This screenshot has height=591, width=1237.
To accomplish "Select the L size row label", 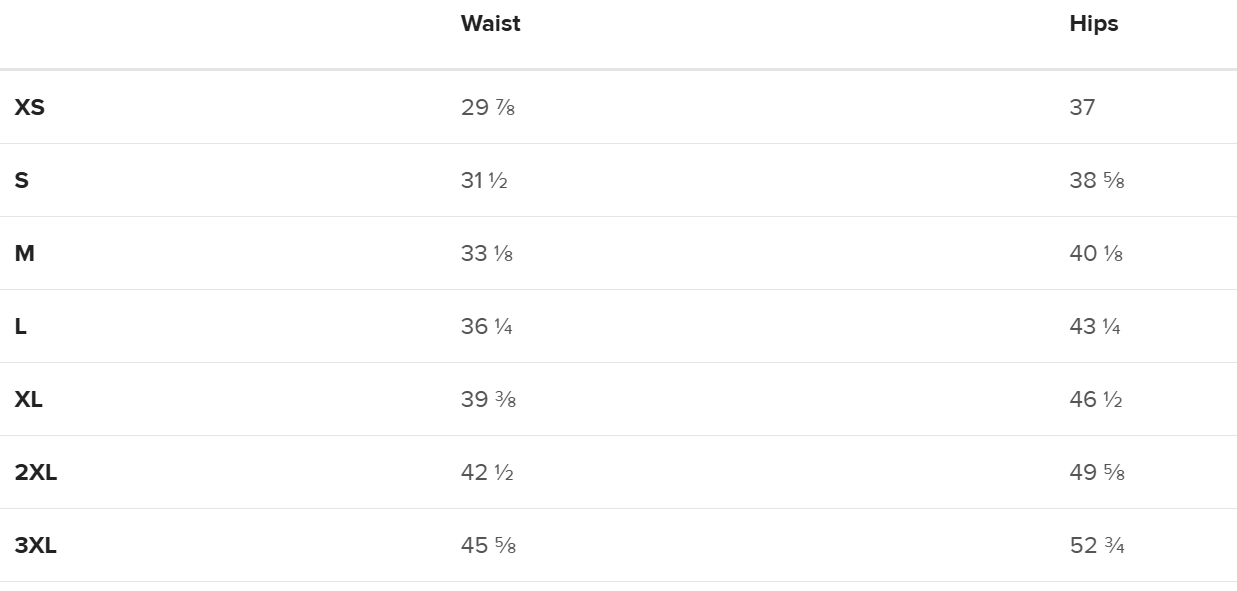I will coord(21,326).
